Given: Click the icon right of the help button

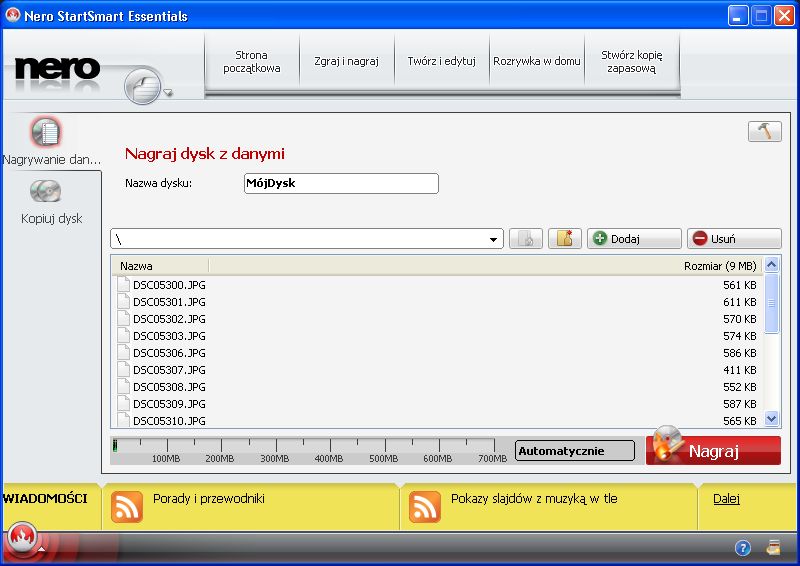Looking at the screenshot, I should click(773, 548).
